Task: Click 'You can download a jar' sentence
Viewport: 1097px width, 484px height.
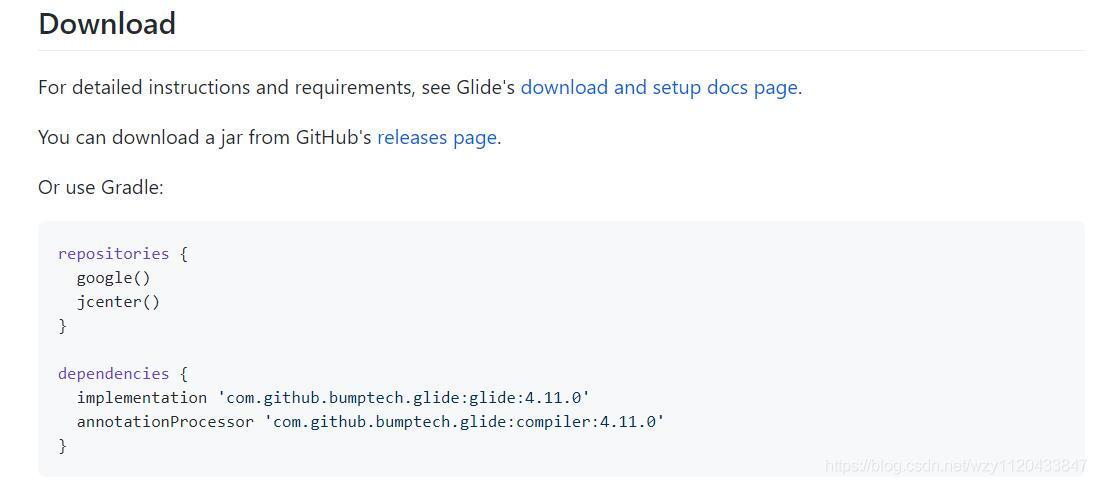Action: (269, 137)
